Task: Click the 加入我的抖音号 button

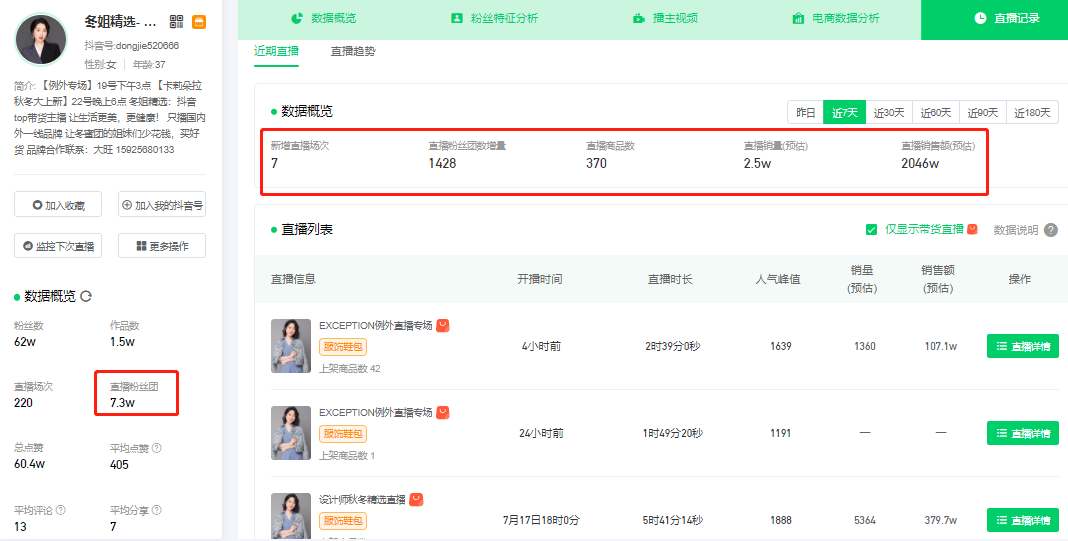Action: [x=162, y=204]
